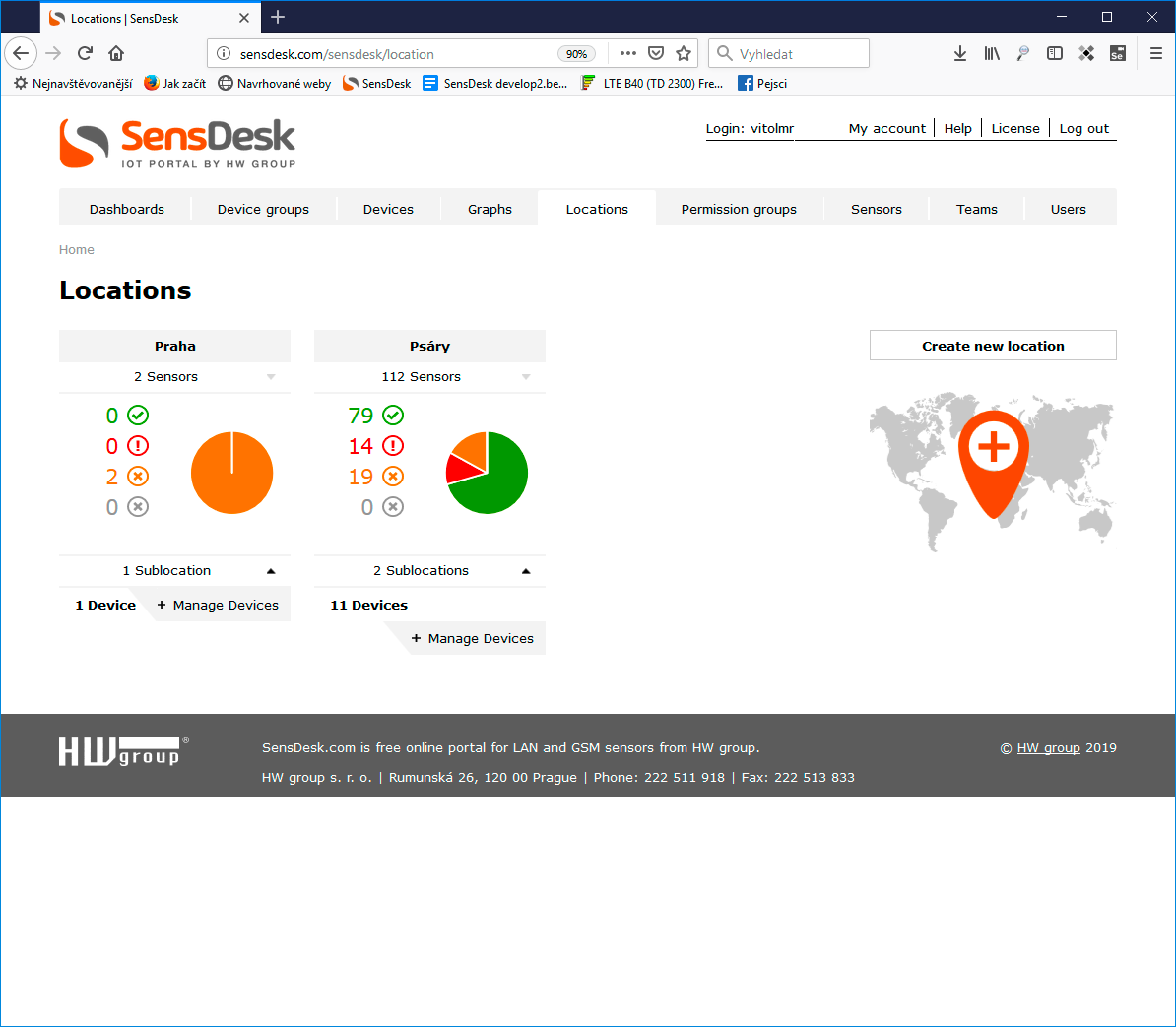
Task: Show site information icon in address bar
Action: point(224,53)
